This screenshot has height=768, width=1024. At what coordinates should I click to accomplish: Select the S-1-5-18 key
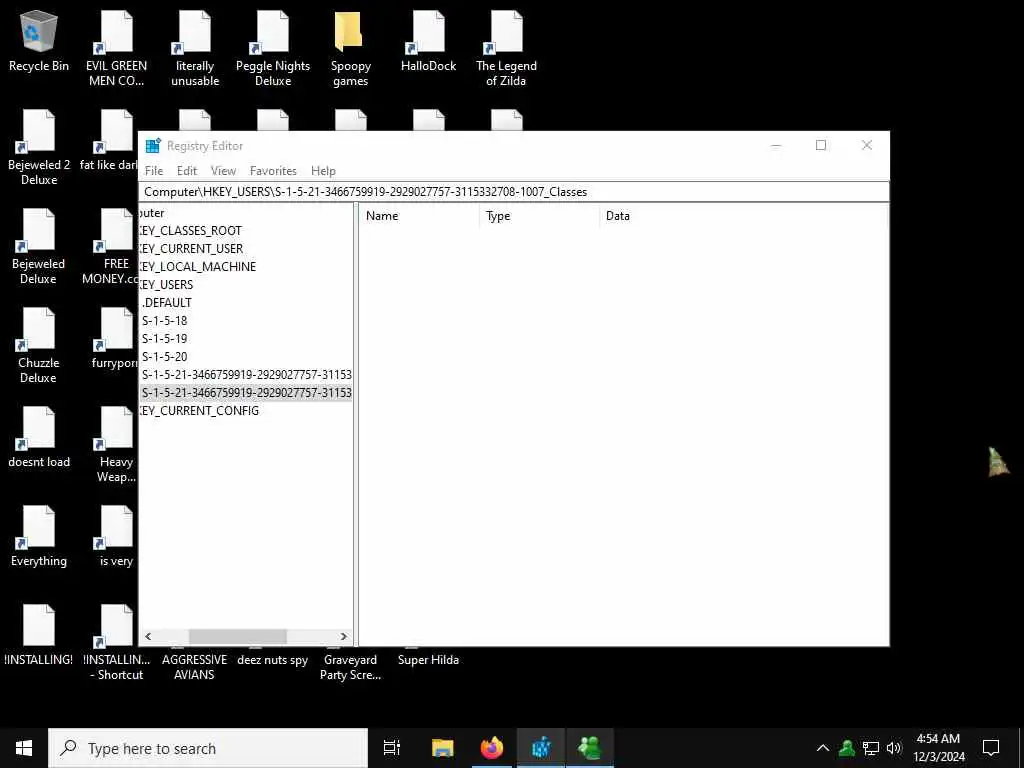click(165, 321)
